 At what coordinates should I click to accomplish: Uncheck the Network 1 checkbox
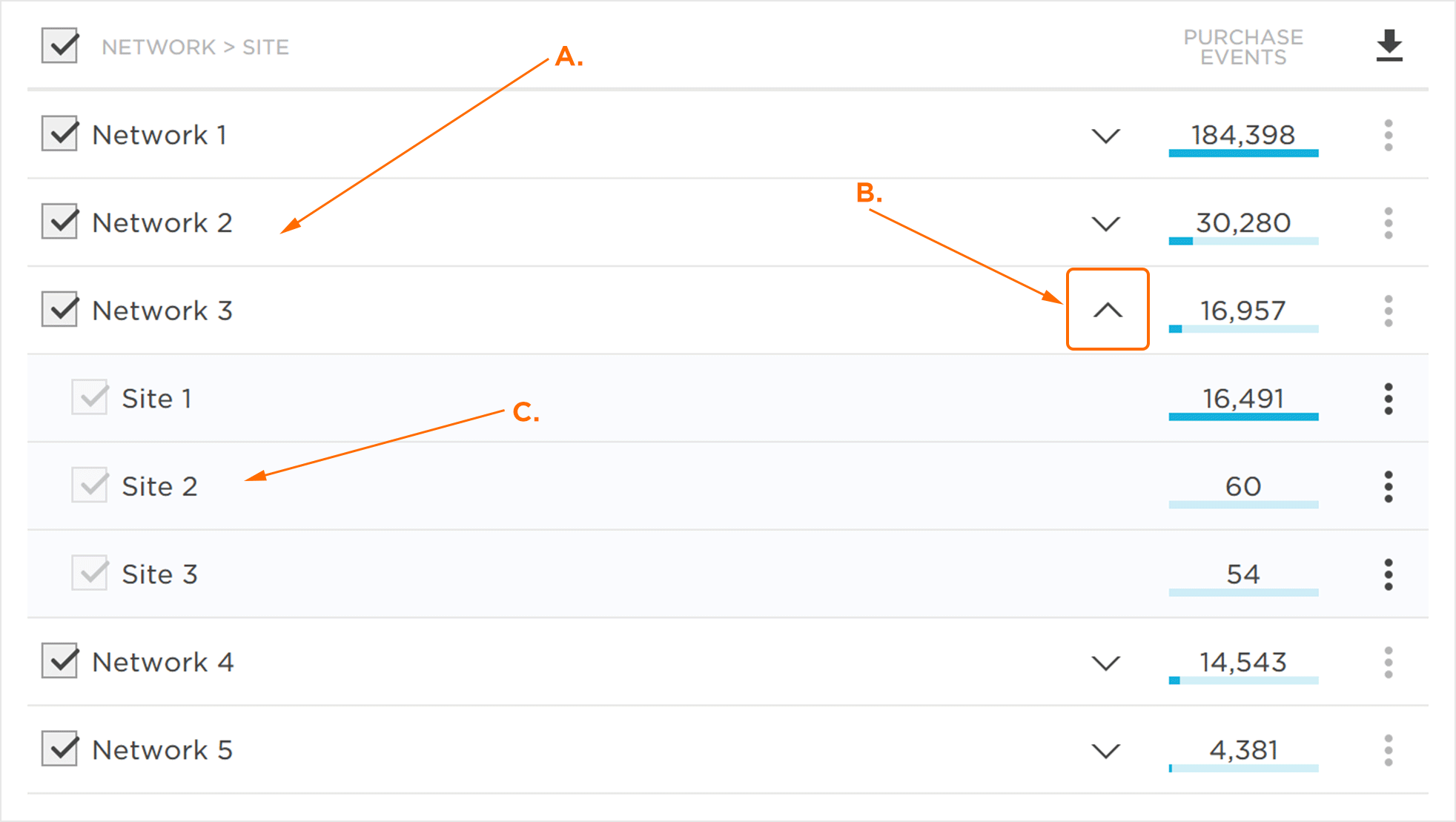(x=60, y=134)
